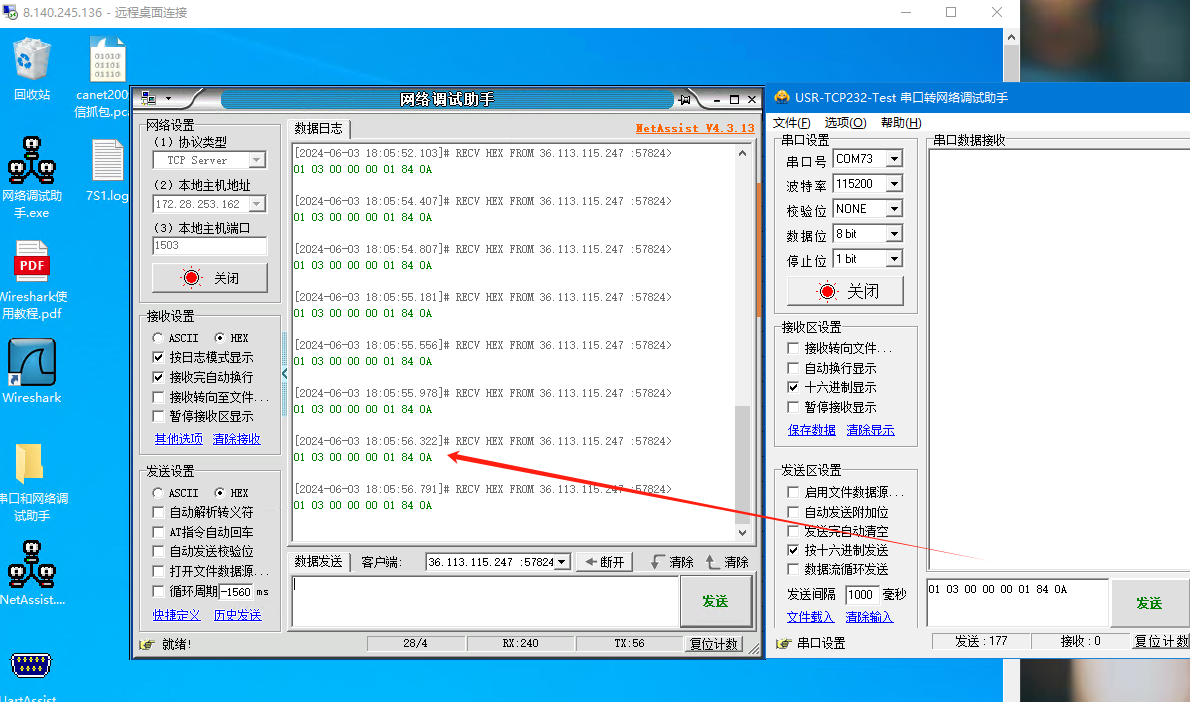The image size is (1190, 702).
Task: Open the 串口和网络调试助手 folder icon
Action: click(x=32, y=481)
